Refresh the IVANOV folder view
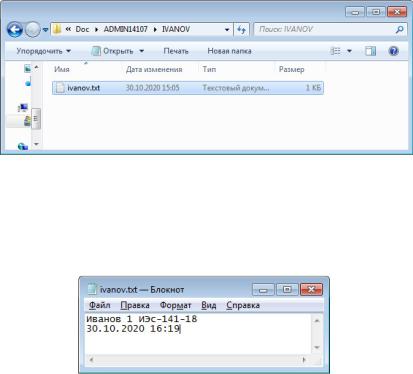Screen dimensions: 413x374 pos(241,30)
